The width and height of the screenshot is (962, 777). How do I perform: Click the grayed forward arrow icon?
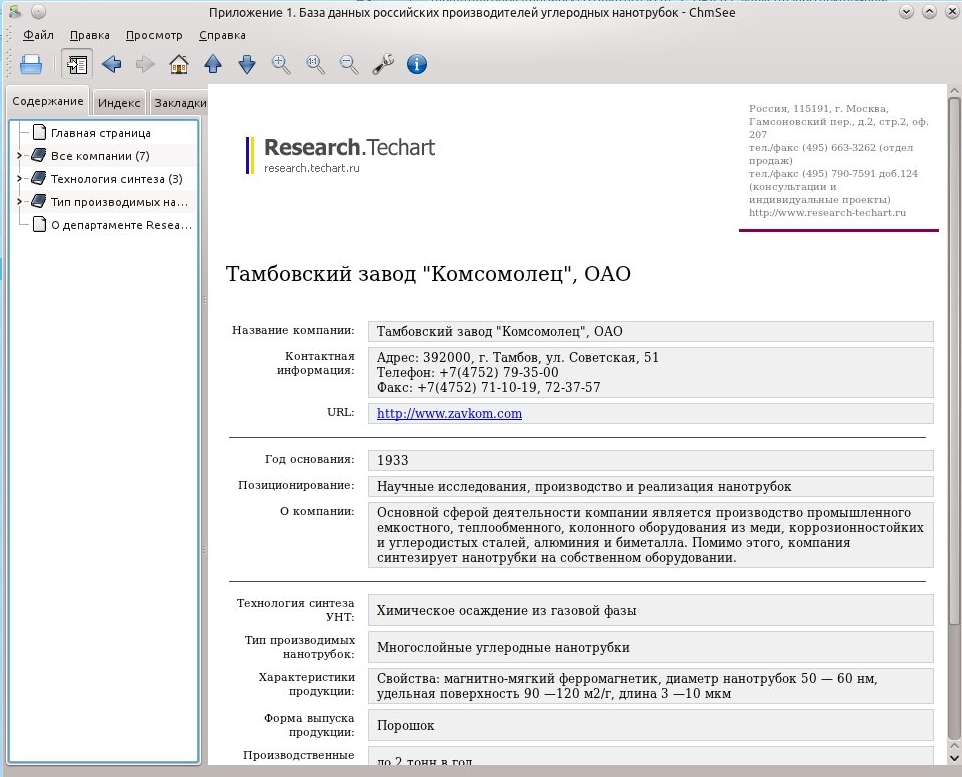145,64
